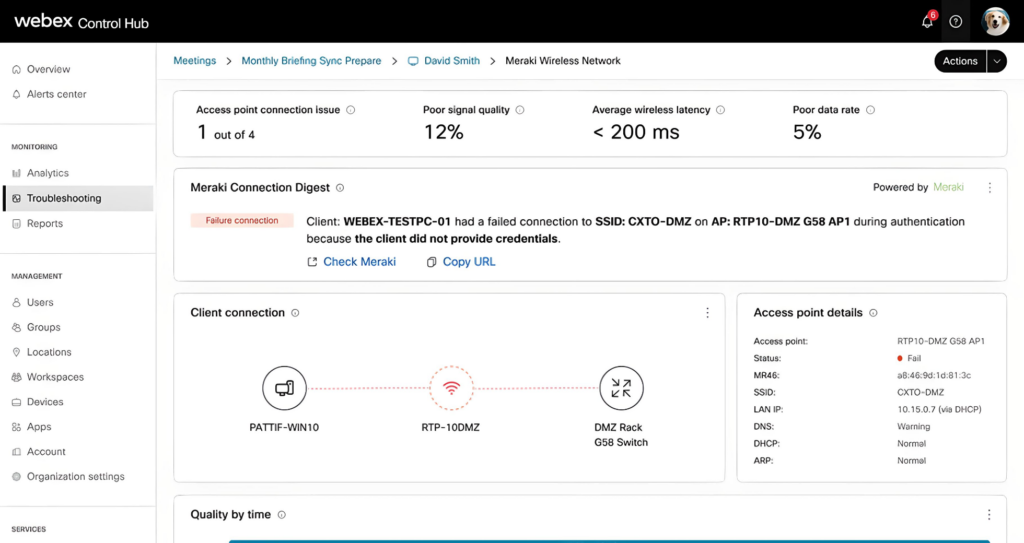Click the Quality by time timeline bar
The image size is (1024, 543).
[609, 541]
